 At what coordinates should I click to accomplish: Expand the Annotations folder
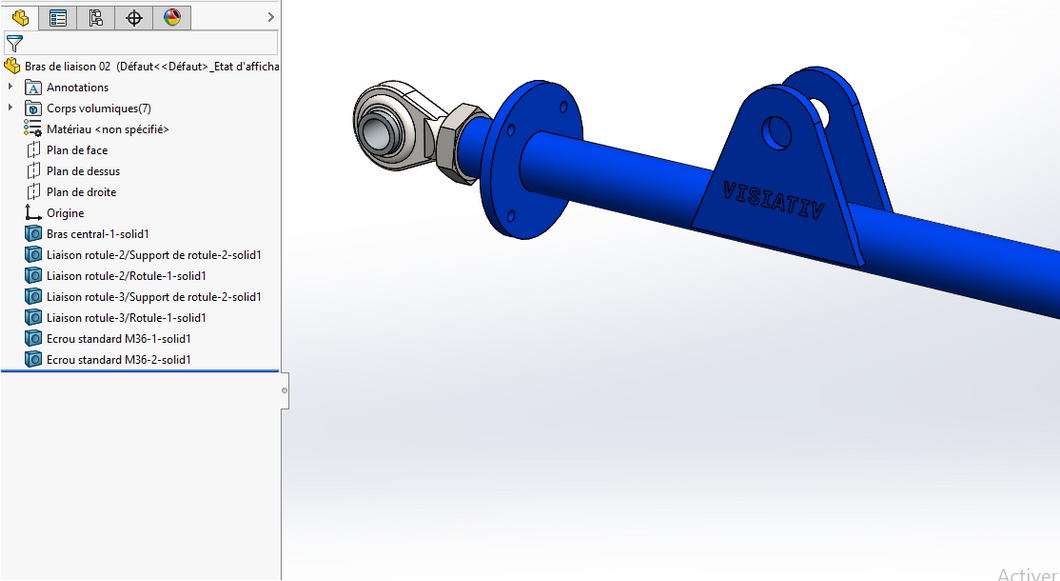point(10,87)
